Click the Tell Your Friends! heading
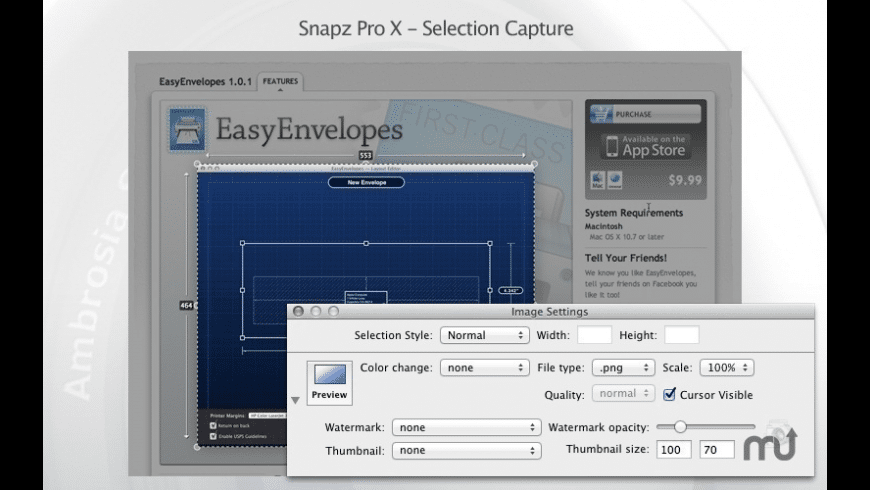The height and width of the screenshot is (490, 870). click(x=626, y=257)
